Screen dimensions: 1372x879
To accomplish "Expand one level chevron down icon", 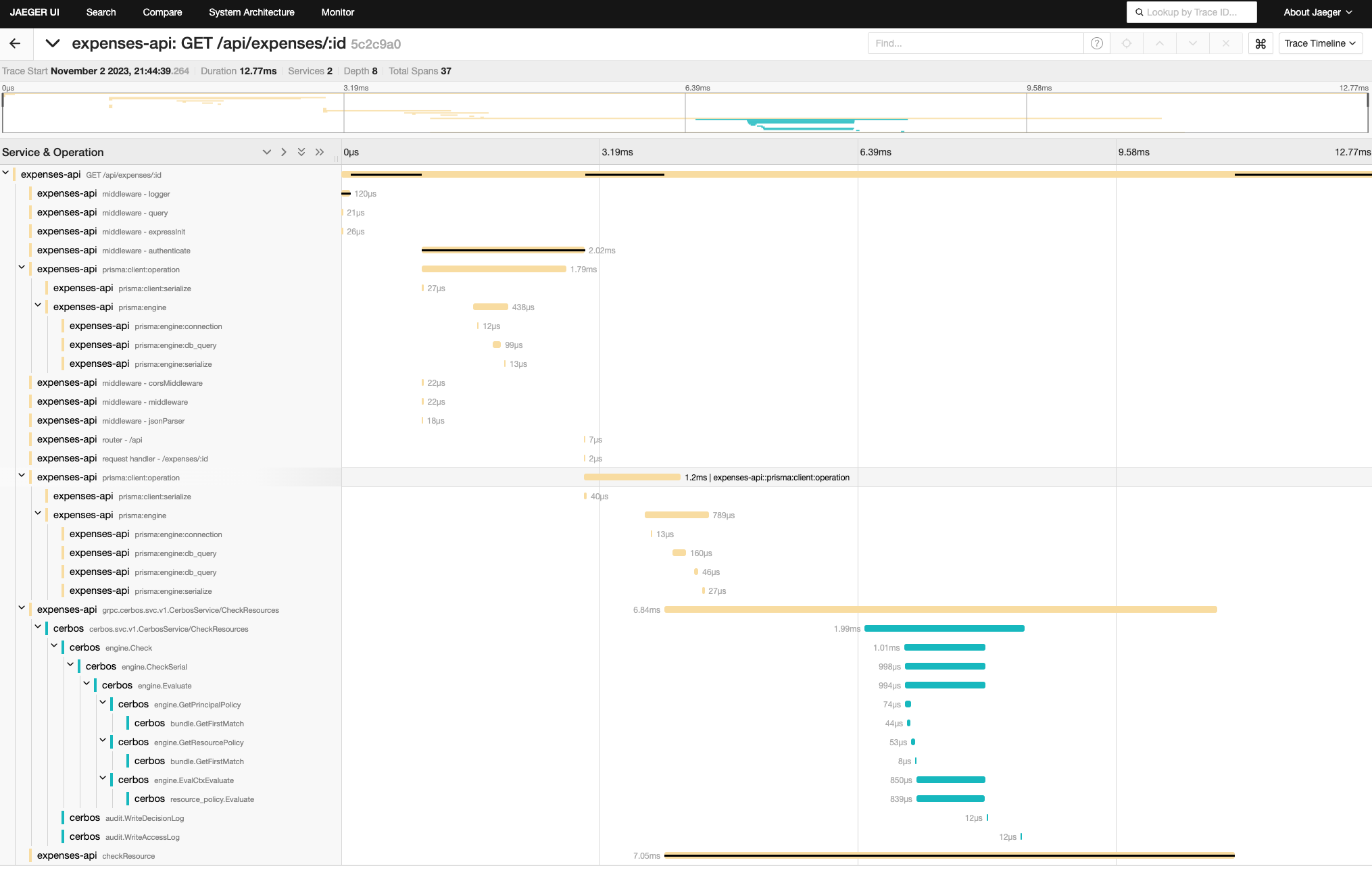I will pyautogui.click(x=266, y=152).
